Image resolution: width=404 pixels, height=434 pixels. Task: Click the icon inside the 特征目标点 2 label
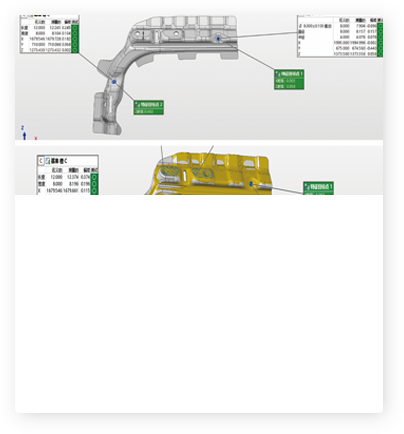[x=138, y=105]
